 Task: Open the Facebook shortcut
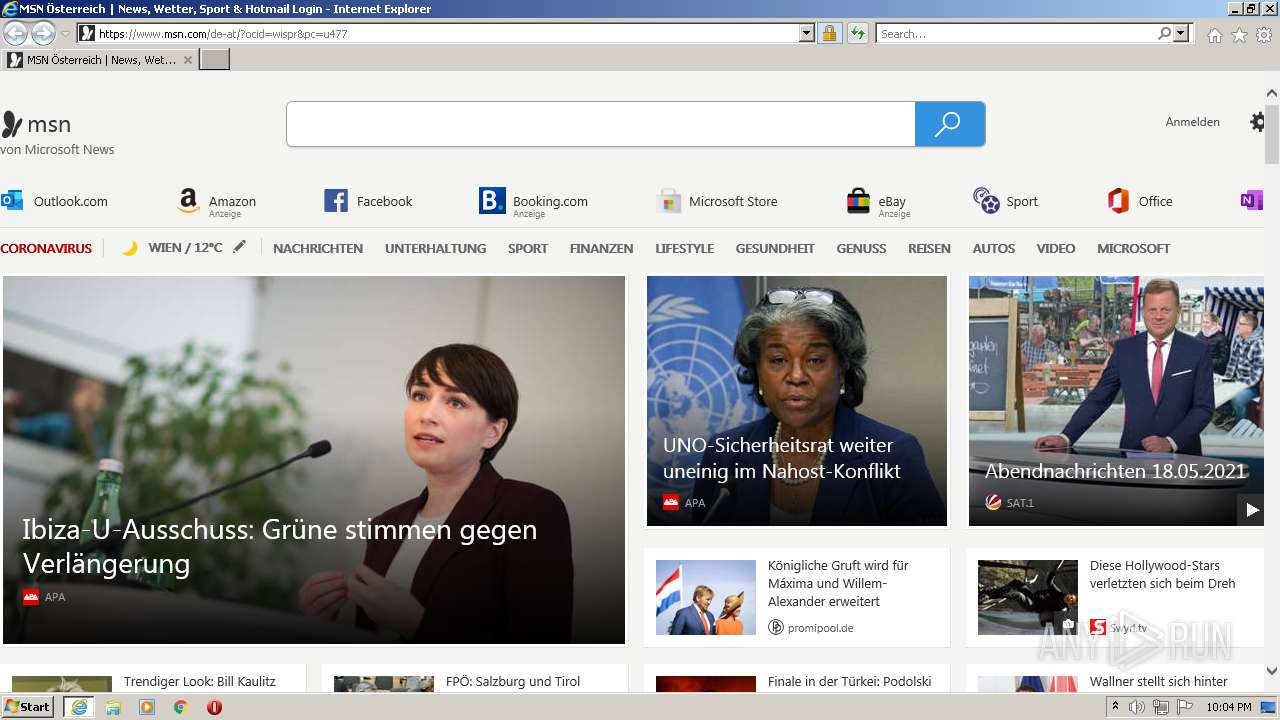(368, 201)
